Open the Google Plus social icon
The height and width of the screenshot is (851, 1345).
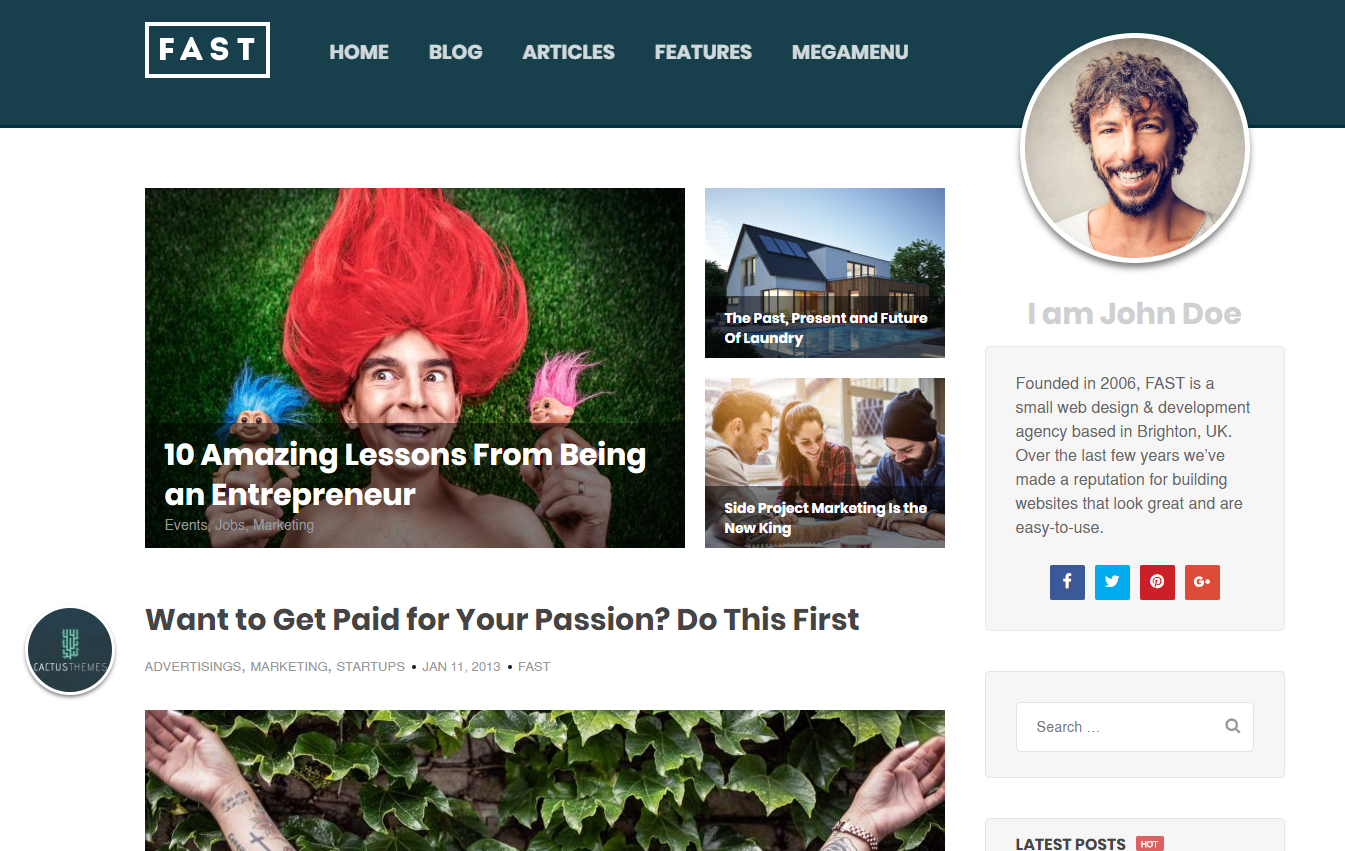click(1202, 582)
